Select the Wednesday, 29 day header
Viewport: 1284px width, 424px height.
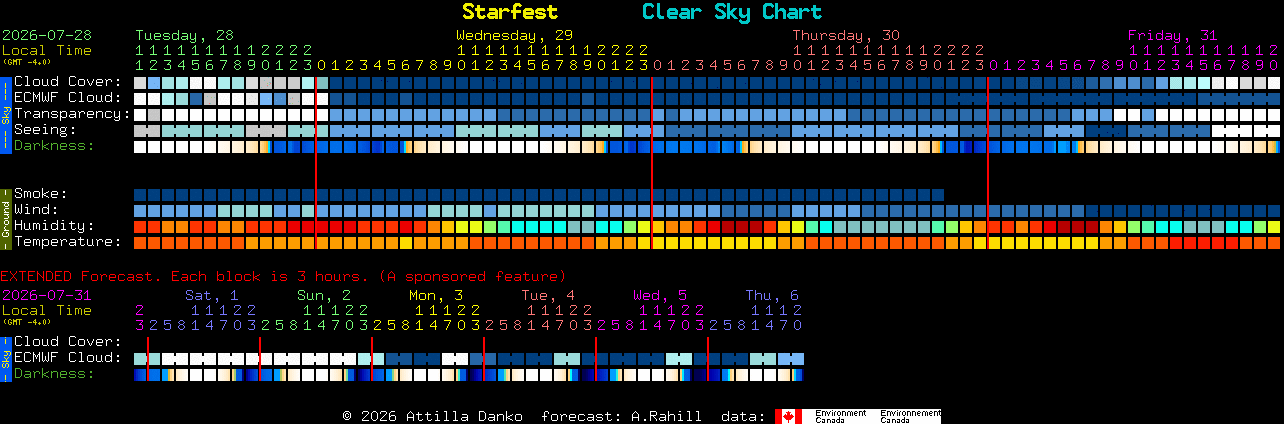[x=514, y=35]
